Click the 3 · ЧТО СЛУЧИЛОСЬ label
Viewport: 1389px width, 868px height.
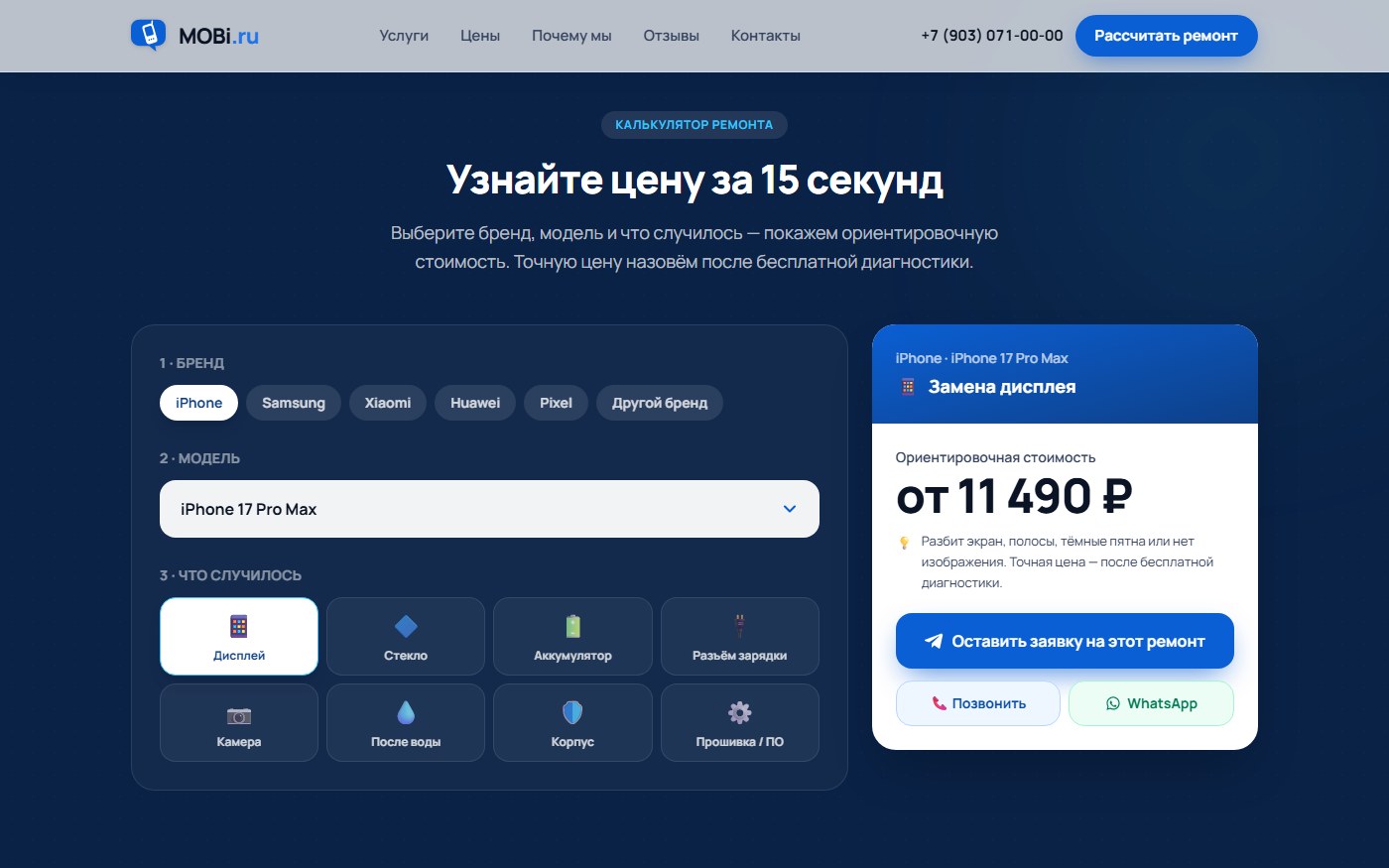230,575
